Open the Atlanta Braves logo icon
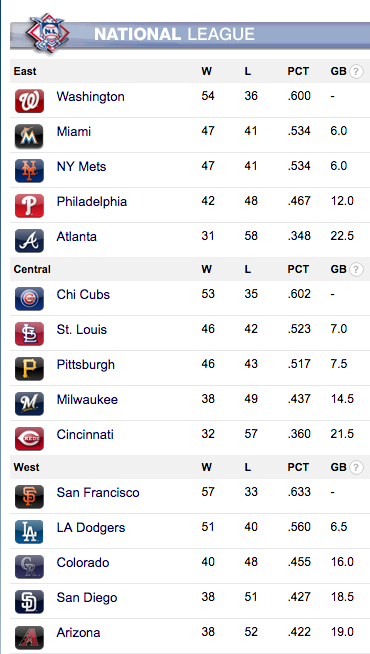This screenshot has height=654, width=370. click(x=29, y=241)
